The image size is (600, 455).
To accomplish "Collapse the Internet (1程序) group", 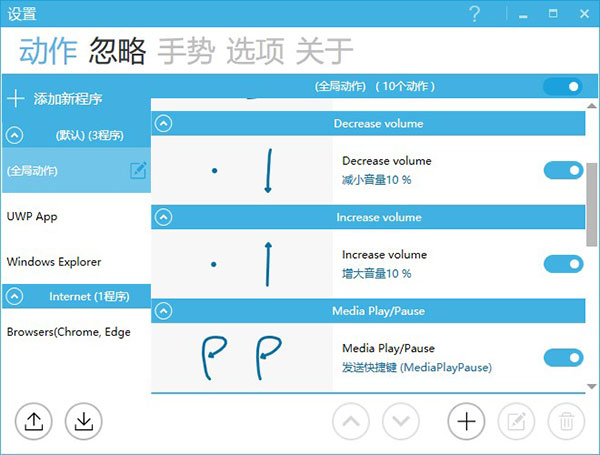I will [x=15, y=296].
